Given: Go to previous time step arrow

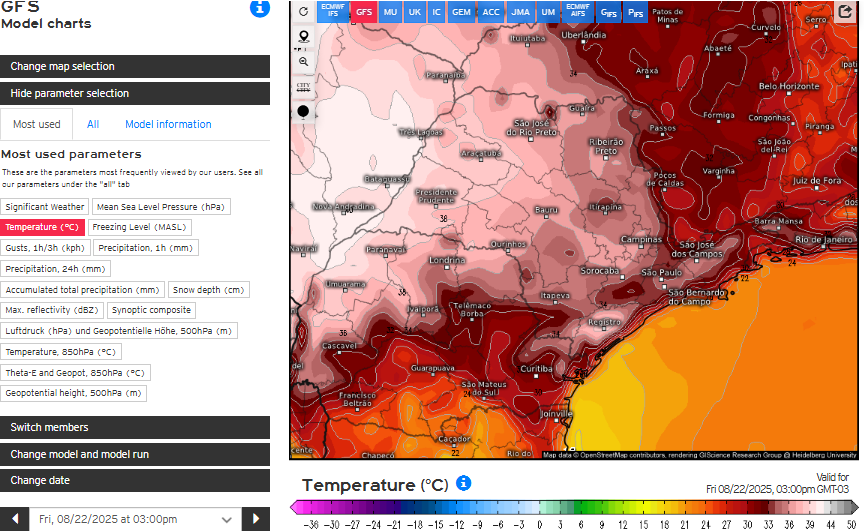Looking at the screenshot, I should pos(14,519).
